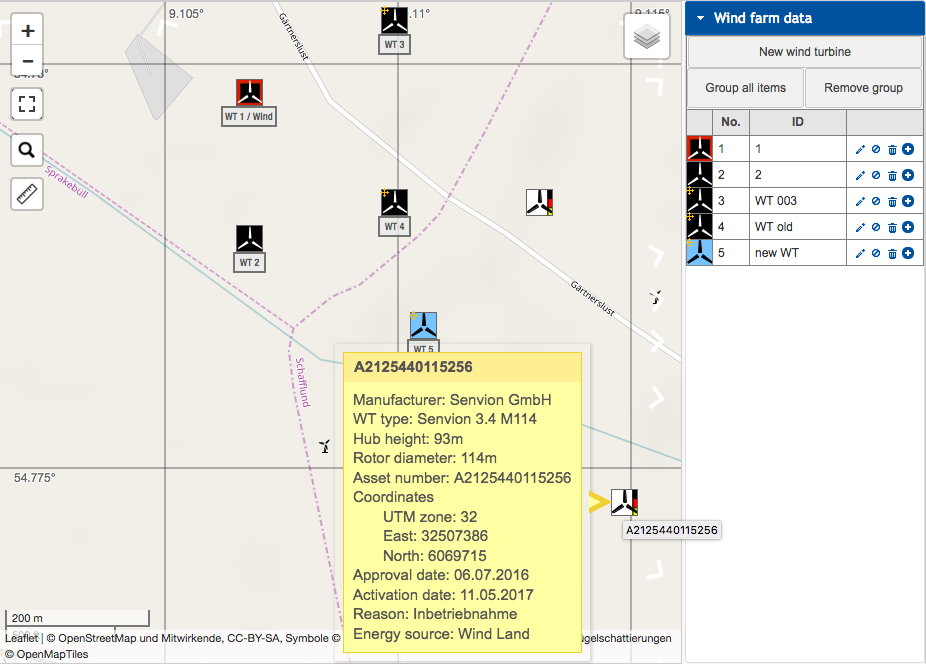Open the map search tool

(27, 150)
